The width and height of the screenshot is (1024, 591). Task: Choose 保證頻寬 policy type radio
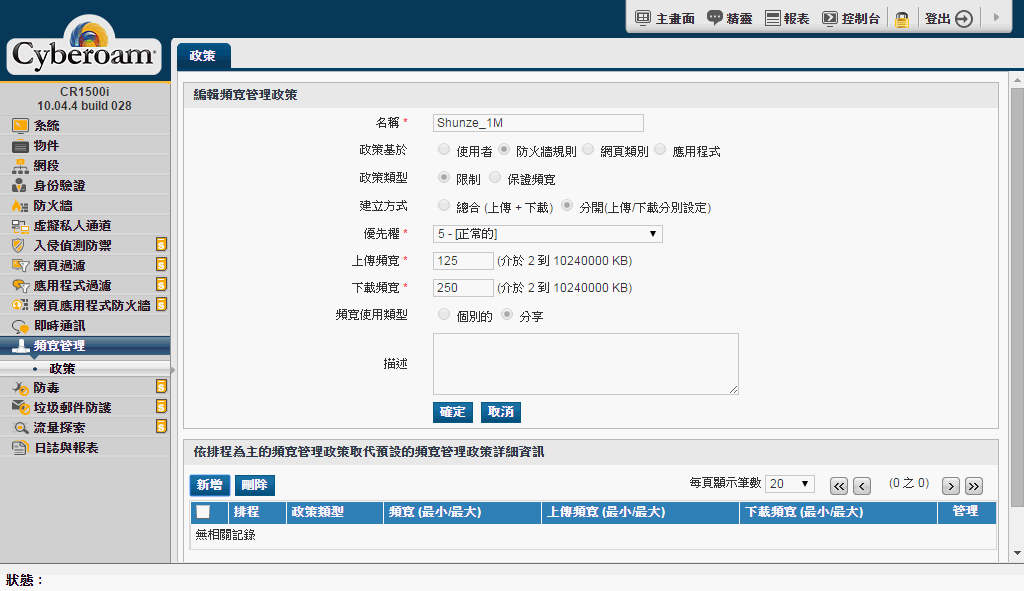pos(494,178)
